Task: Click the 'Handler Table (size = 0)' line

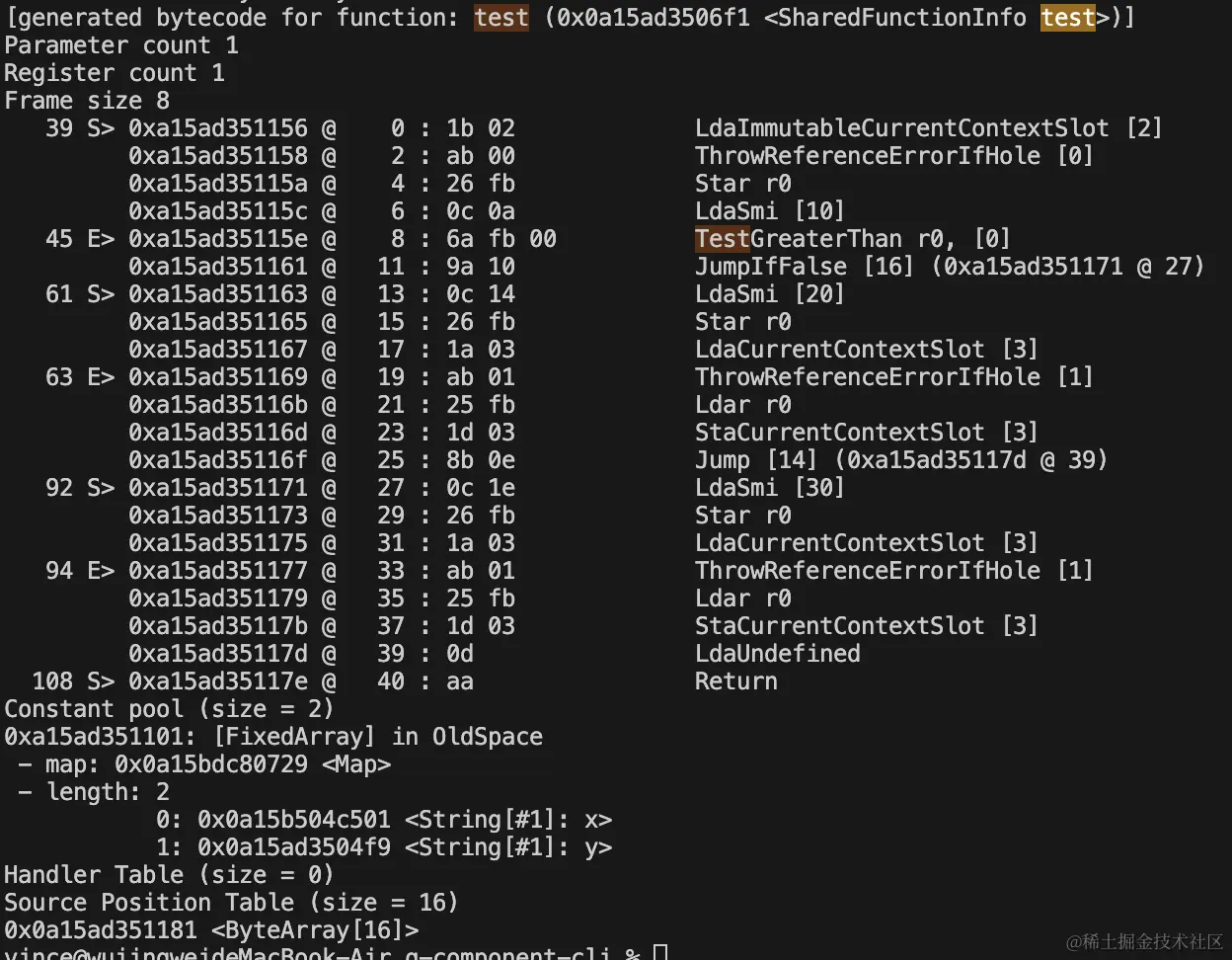Action: pos(170,875)
